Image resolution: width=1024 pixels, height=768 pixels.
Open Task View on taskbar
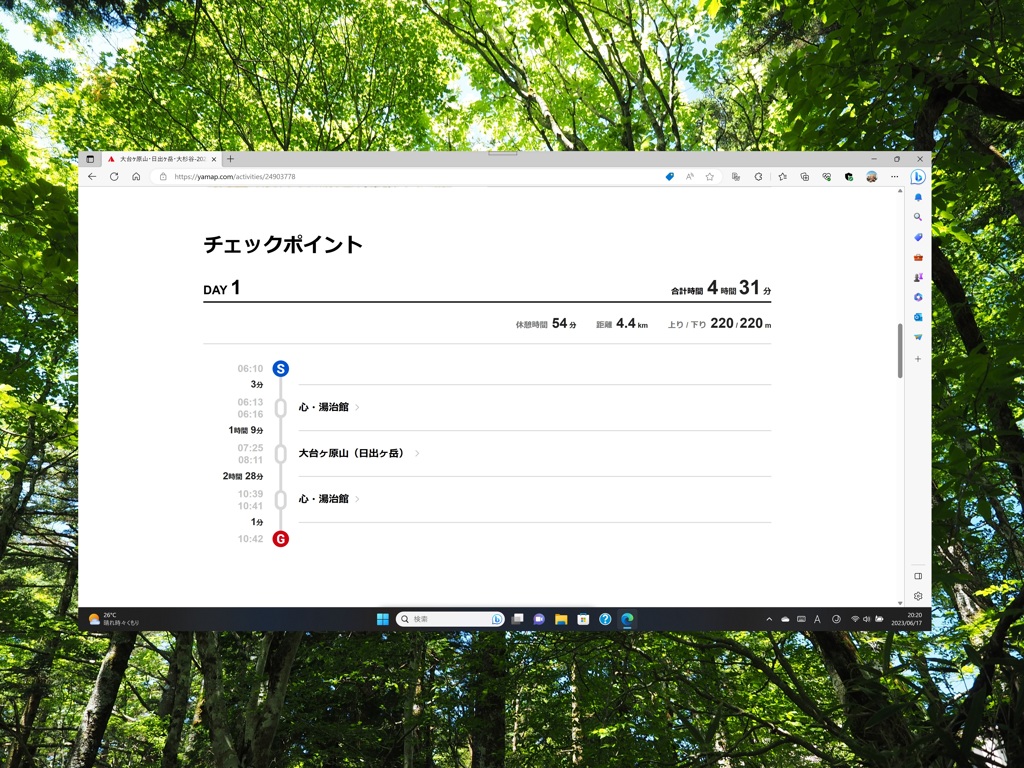[517, 619]
